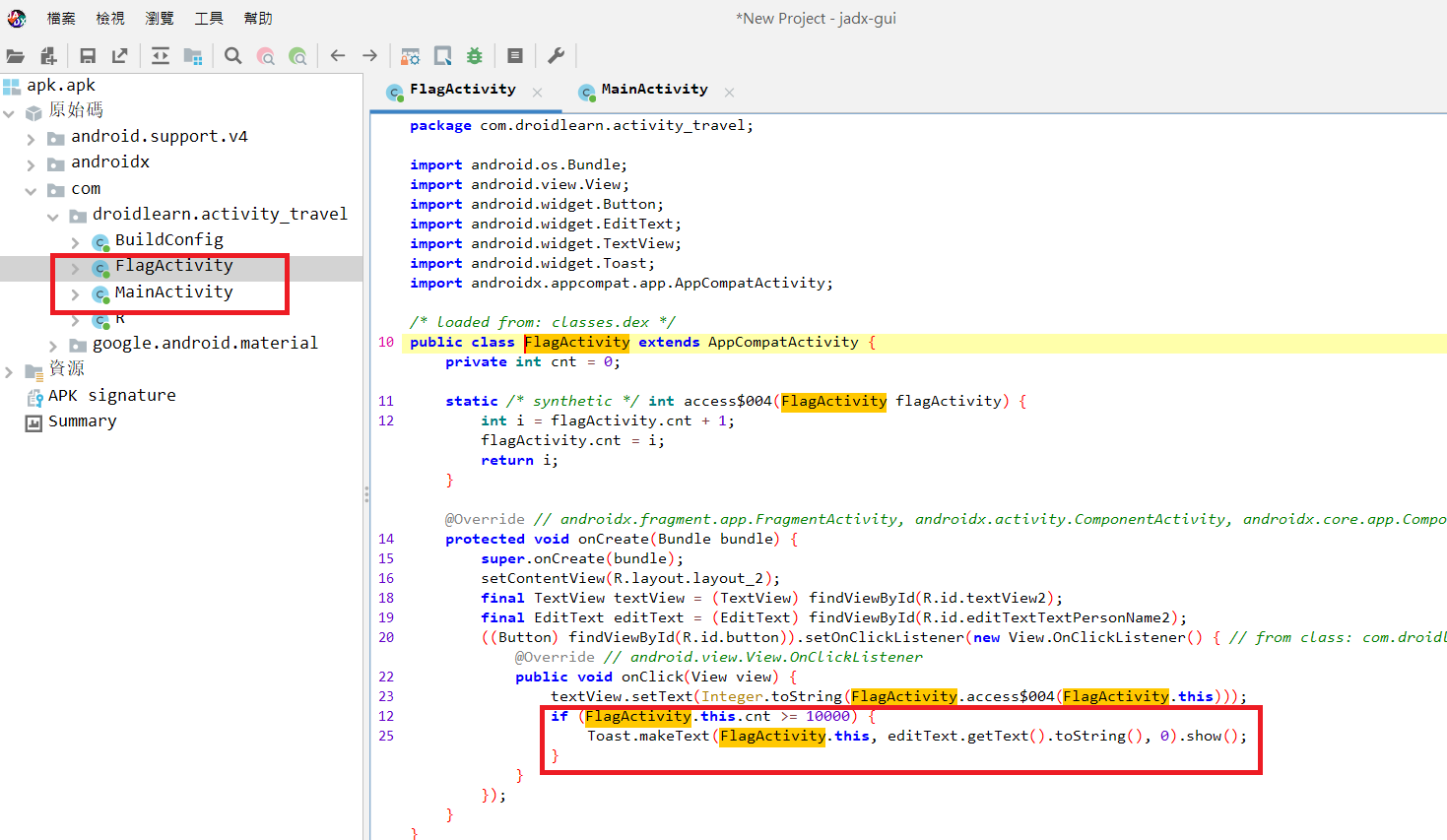Click the 資源 resources folder icon

tap(33, 371)
